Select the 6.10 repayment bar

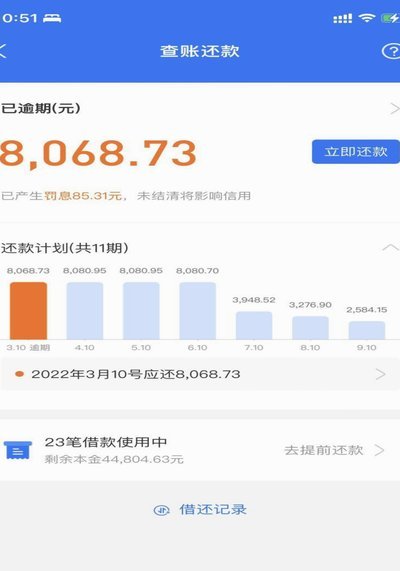pos(197,311)
